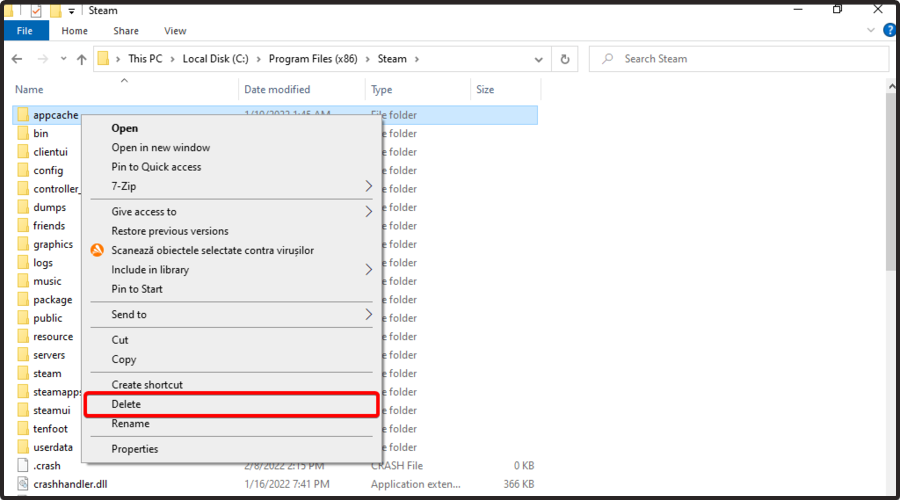Click Program Files (x86) breadcrumb
900x500 pixels.
point(313,59)
